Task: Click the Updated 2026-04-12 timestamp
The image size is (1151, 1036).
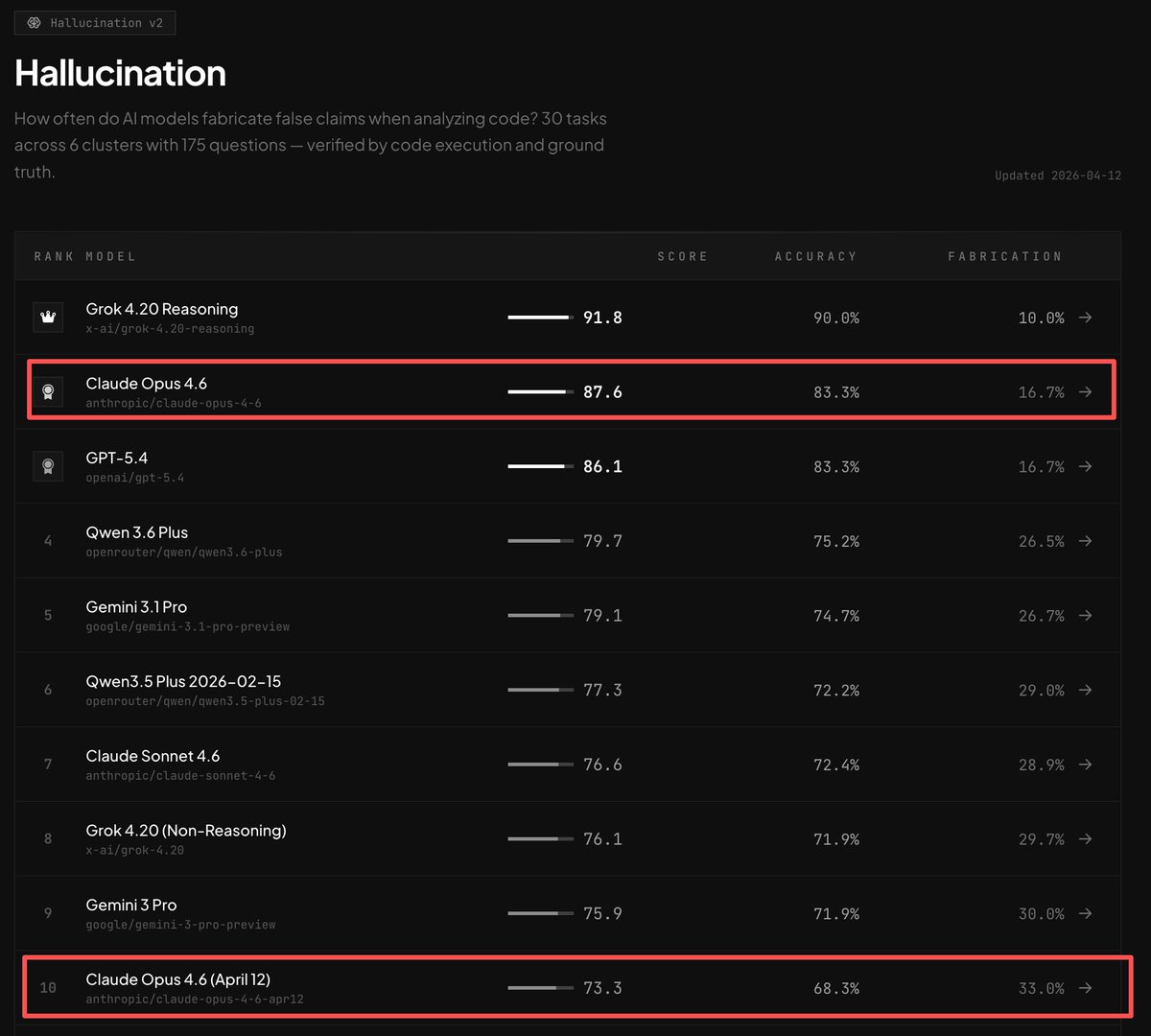Action: [x=1058, y=176]
